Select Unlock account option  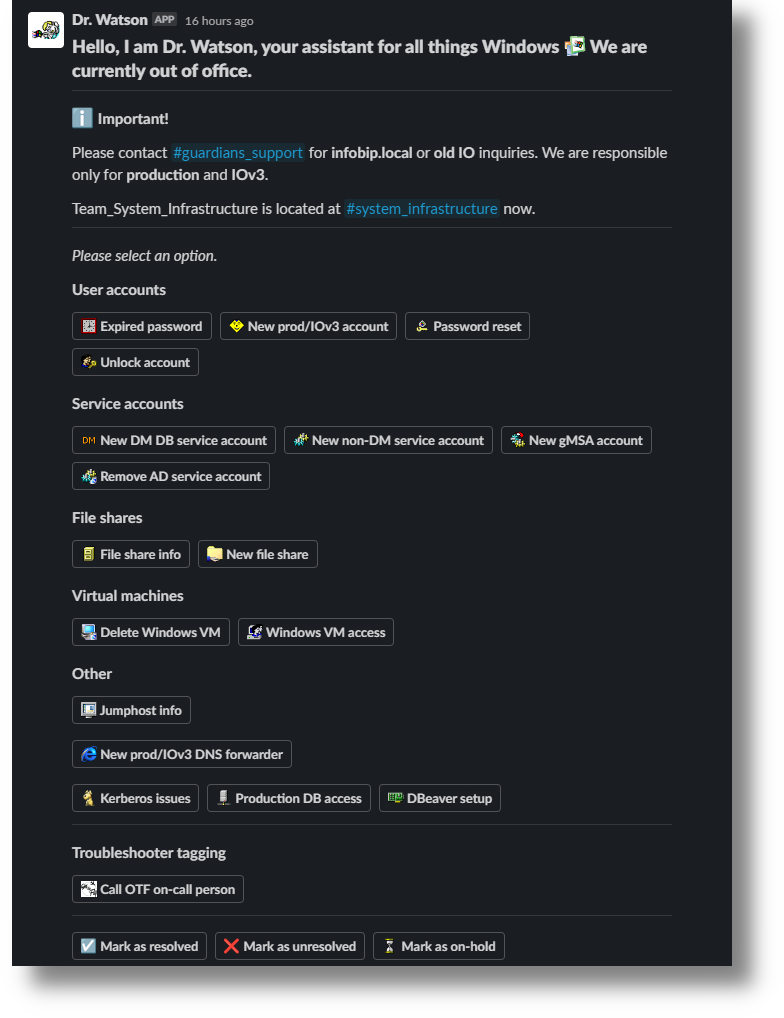pos(135,362)
